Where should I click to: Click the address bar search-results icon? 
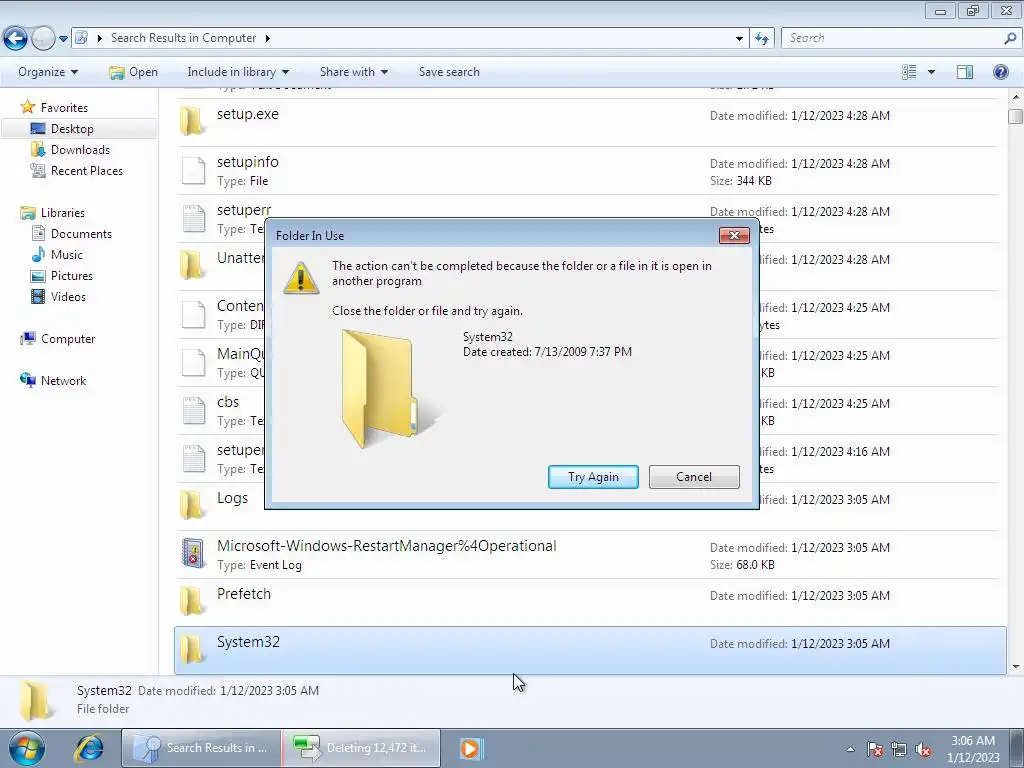click(x=82, y=38)
